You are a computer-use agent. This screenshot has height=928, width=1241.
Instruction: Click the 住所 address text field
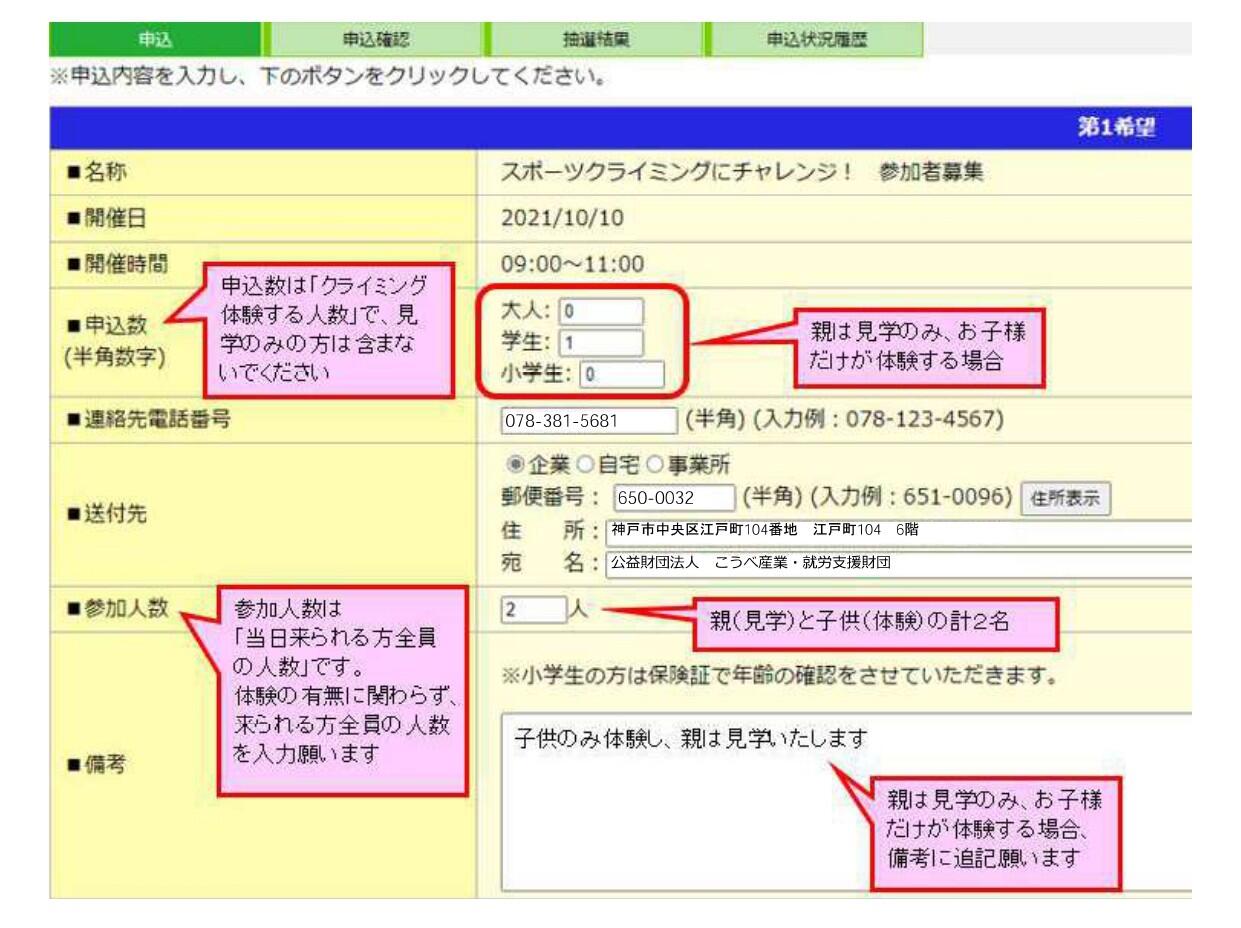pos(900,531)
